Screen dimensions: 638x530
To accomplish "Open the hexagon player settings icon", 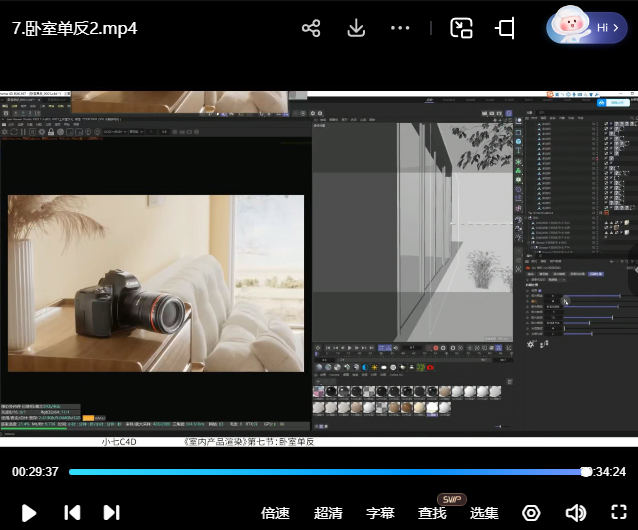I will click(x=531, y=513).
